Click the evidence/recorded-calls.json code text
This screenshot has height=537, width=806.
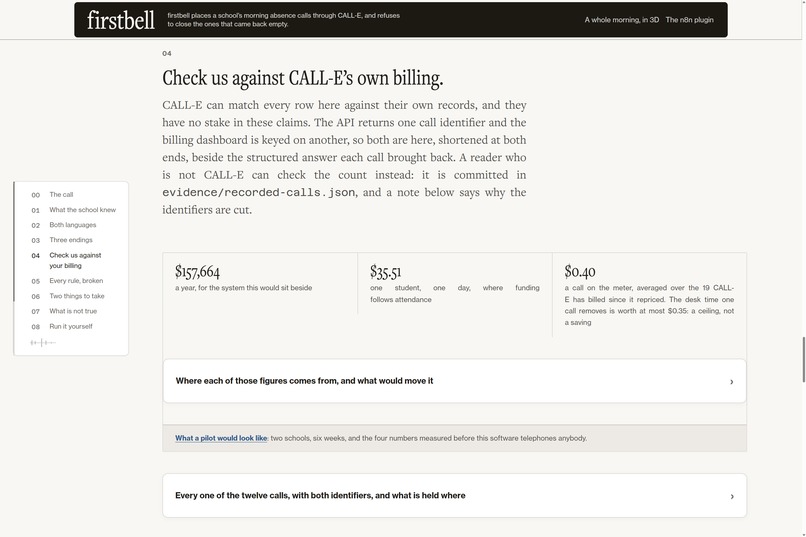[x=259, y=193]
